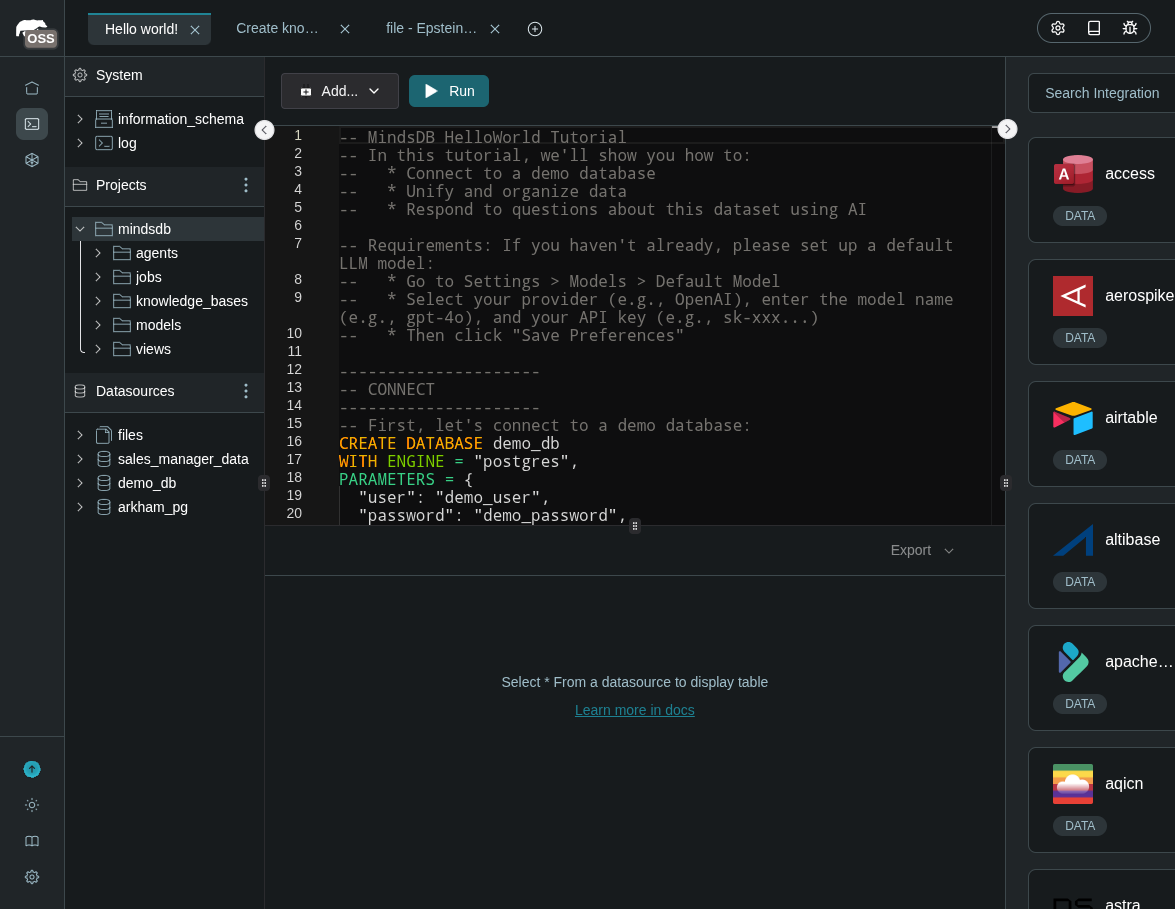Click the bug report icon

point(1130,28)
